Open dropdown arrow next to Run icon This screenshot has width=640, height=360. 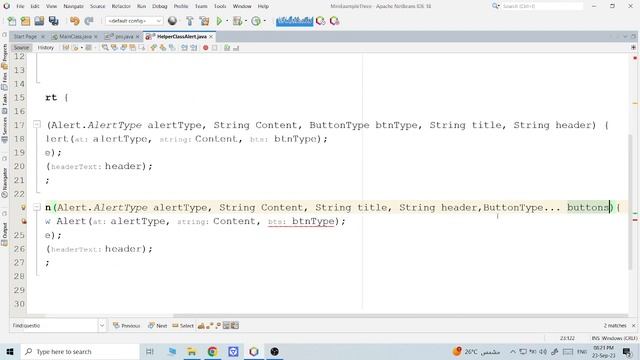point(227,21)
